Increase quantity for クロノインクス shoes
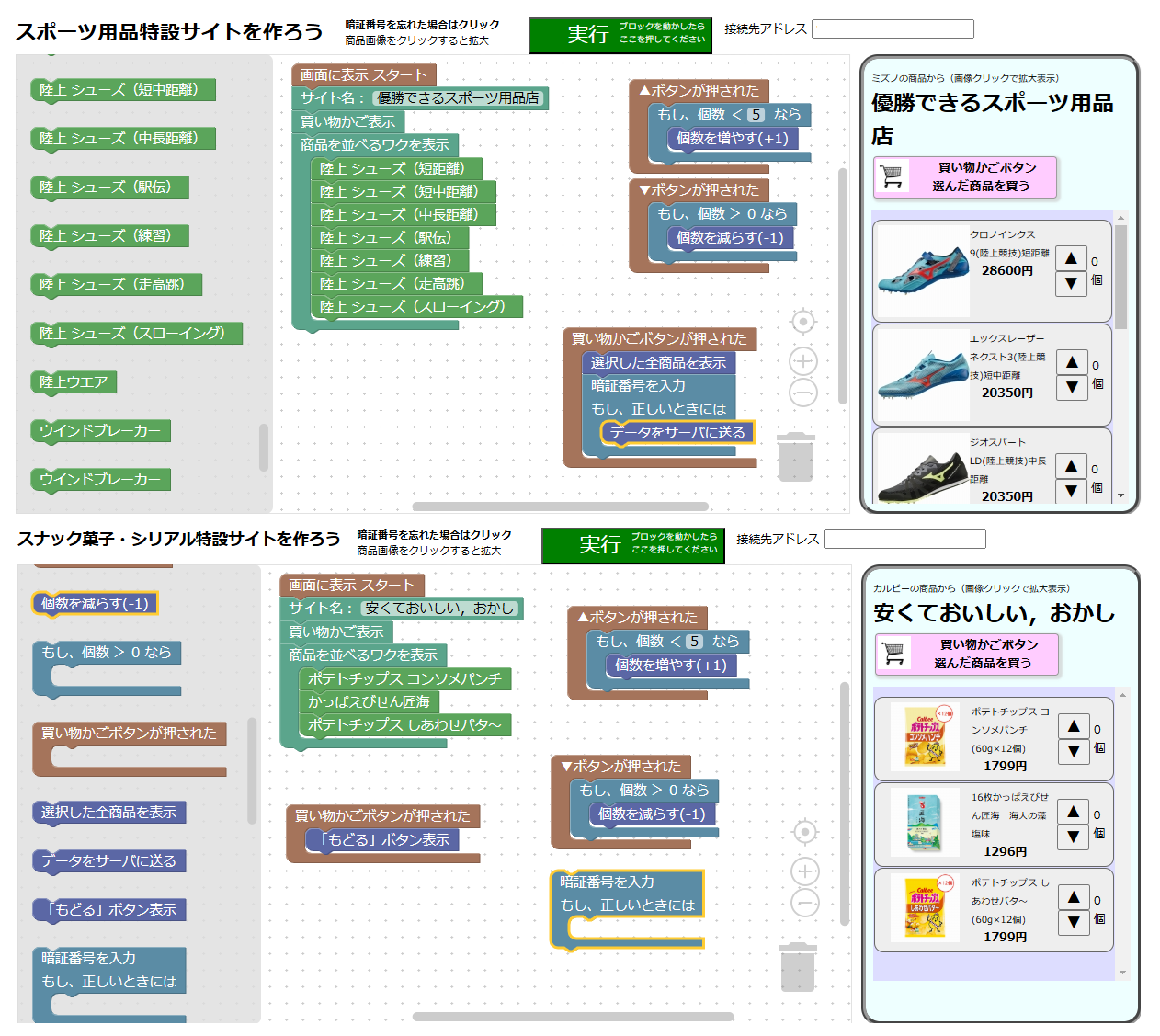The image size is (1160, 1036). coord(1071,258)
